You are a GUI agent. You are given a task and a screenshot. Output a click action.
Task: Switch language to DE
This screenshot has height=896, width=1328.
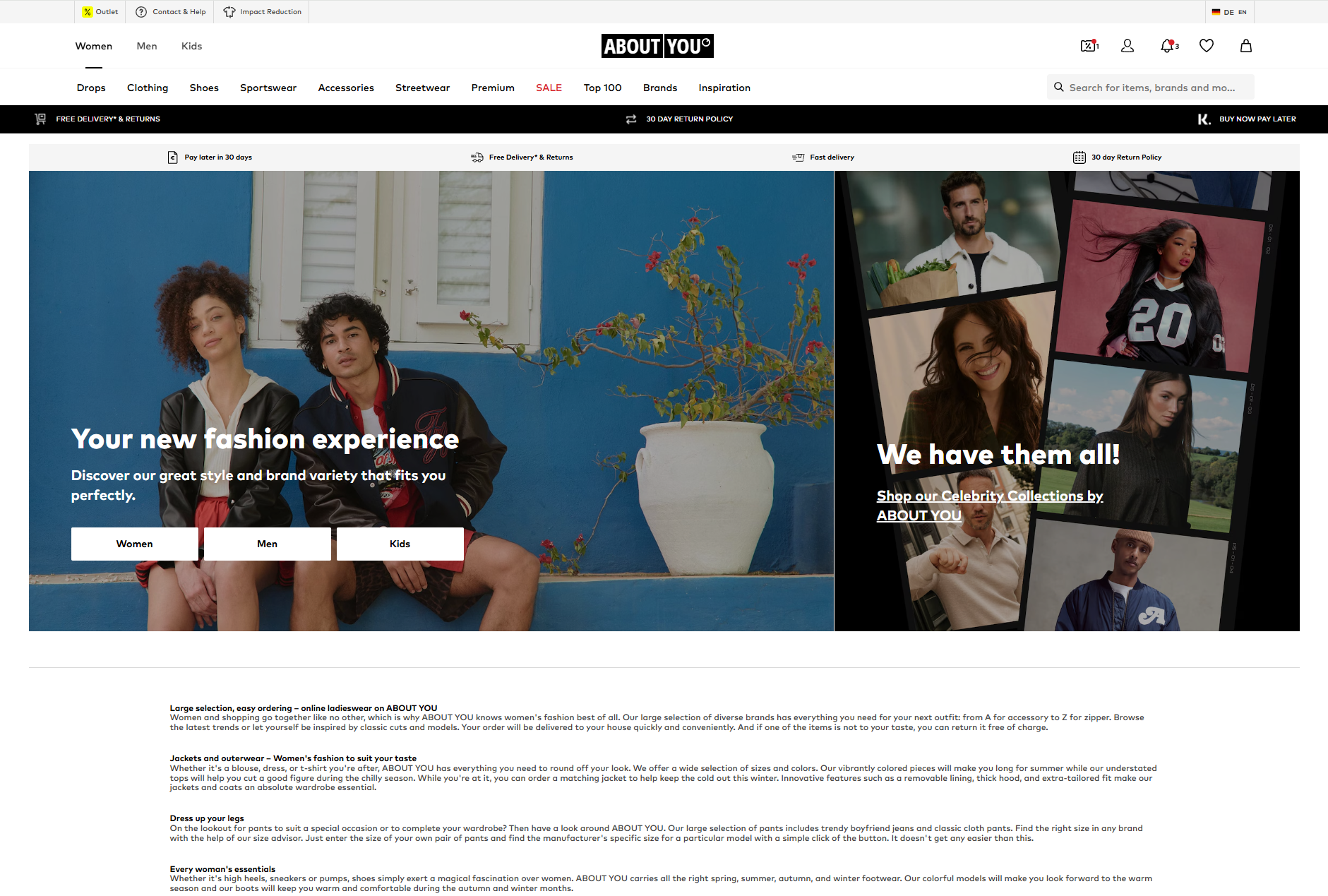1228,12
